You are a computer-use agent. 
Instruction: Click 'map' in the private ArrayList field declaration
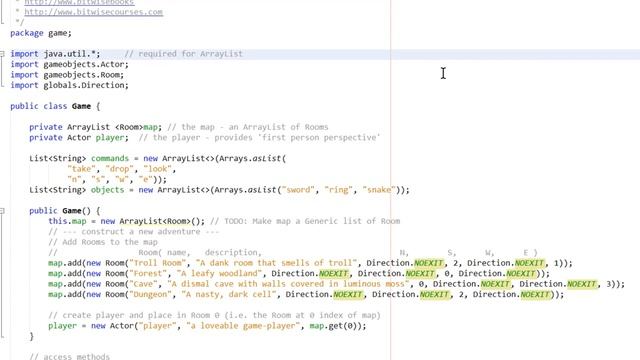151,127
